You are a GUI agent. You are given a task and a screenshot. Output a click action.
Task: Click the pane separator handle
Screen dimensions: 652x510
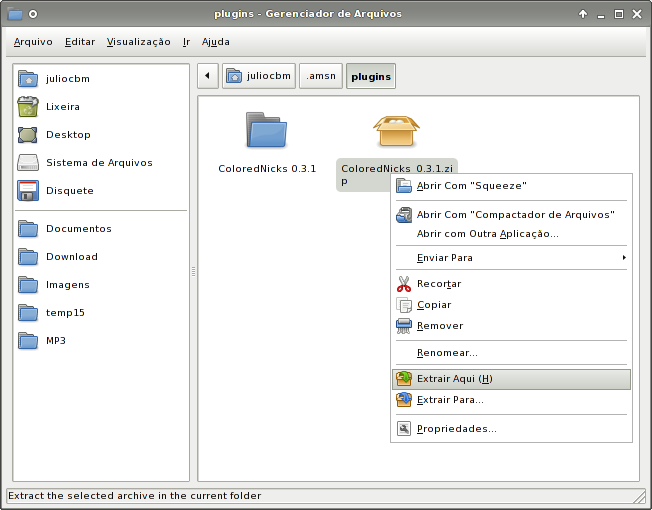tap(193, 272)
